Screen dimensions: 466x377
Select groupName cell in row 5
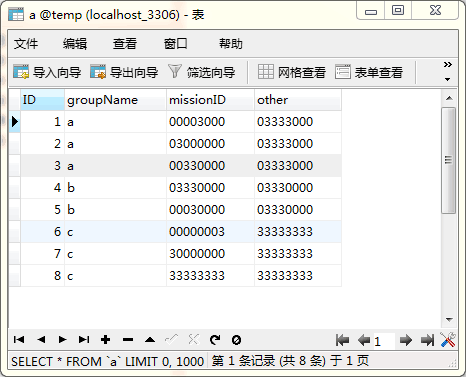pyautogui.click(x=115, y=210)
